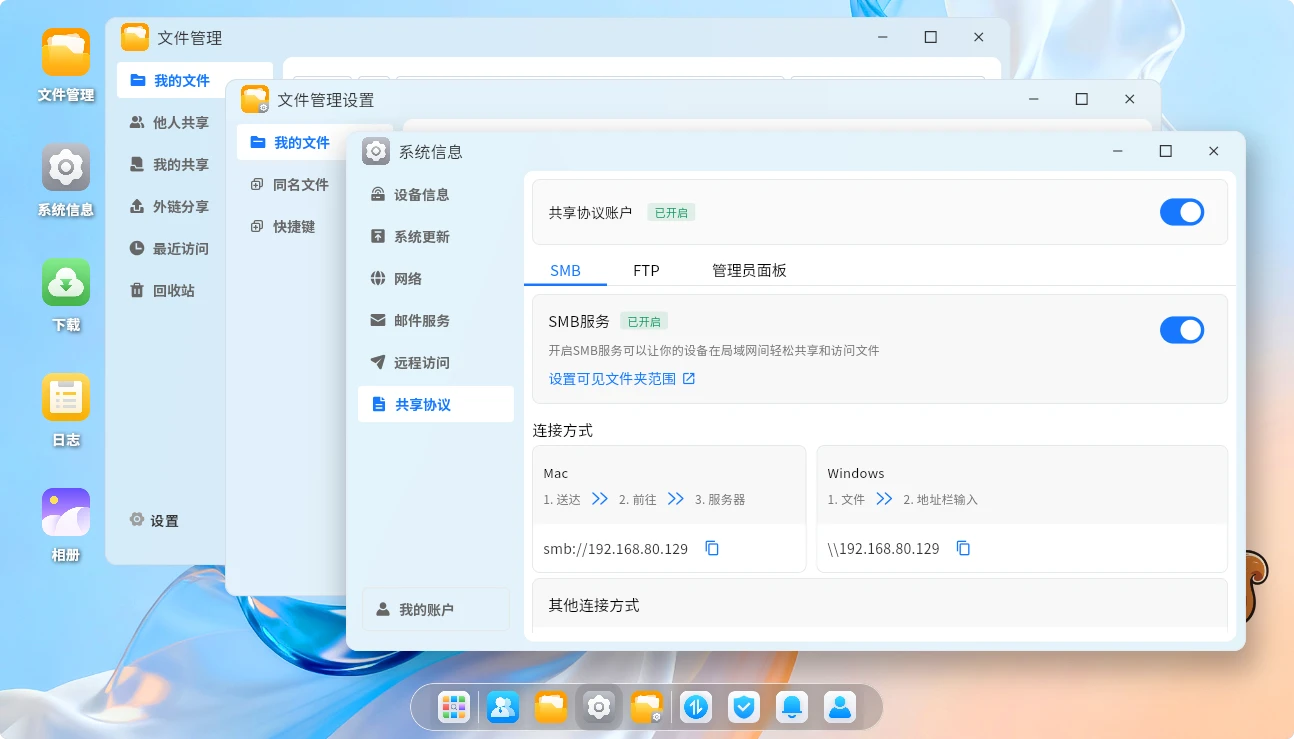This screenshot has width=1294, height=739.
Task: Click the user profile icon in dock
Action: [840, 708]
